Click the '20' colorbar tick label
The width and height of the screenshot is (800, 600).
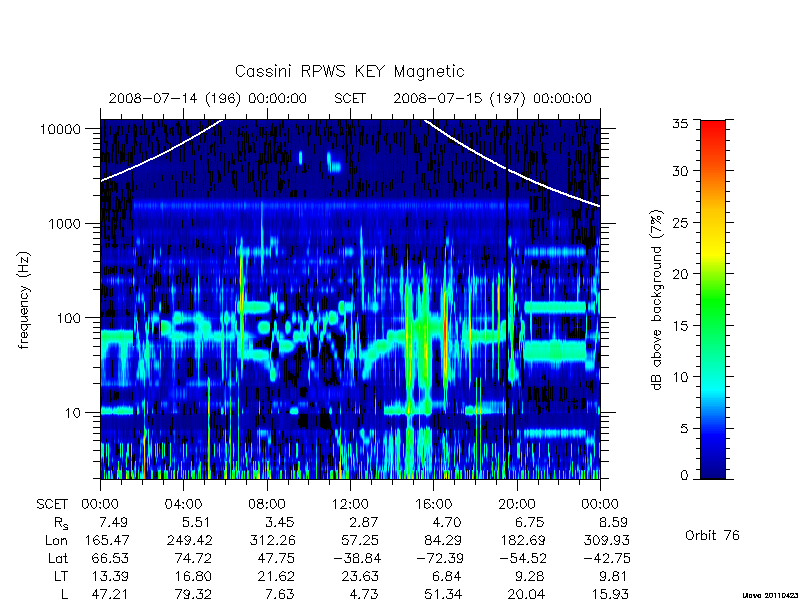680,274
